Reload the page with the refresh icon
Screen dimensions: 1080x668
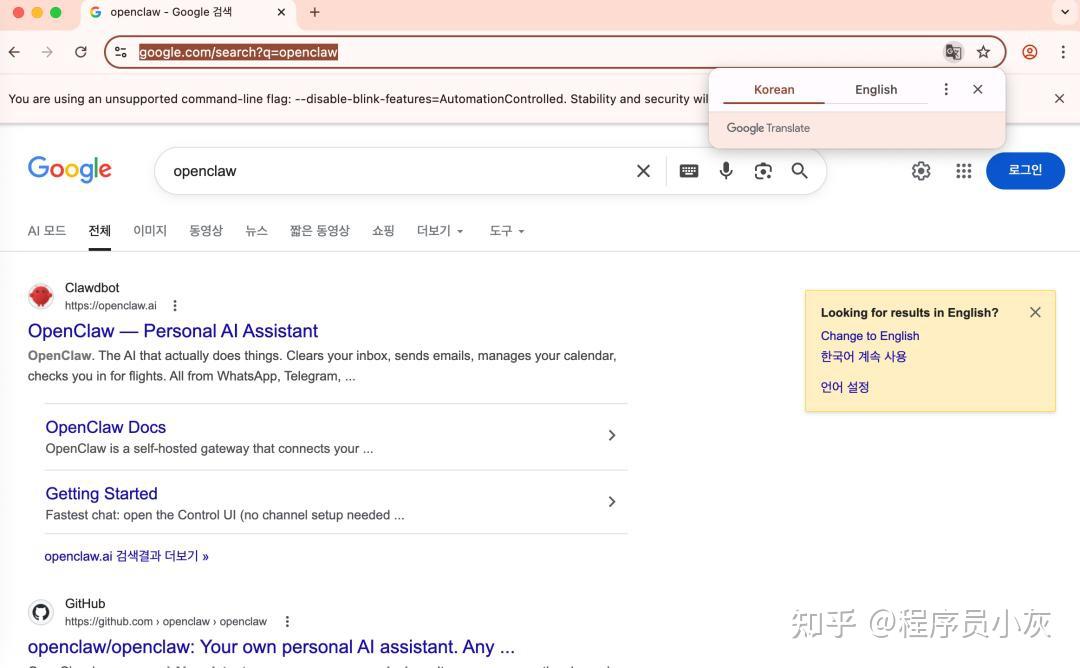pos(81,51)
